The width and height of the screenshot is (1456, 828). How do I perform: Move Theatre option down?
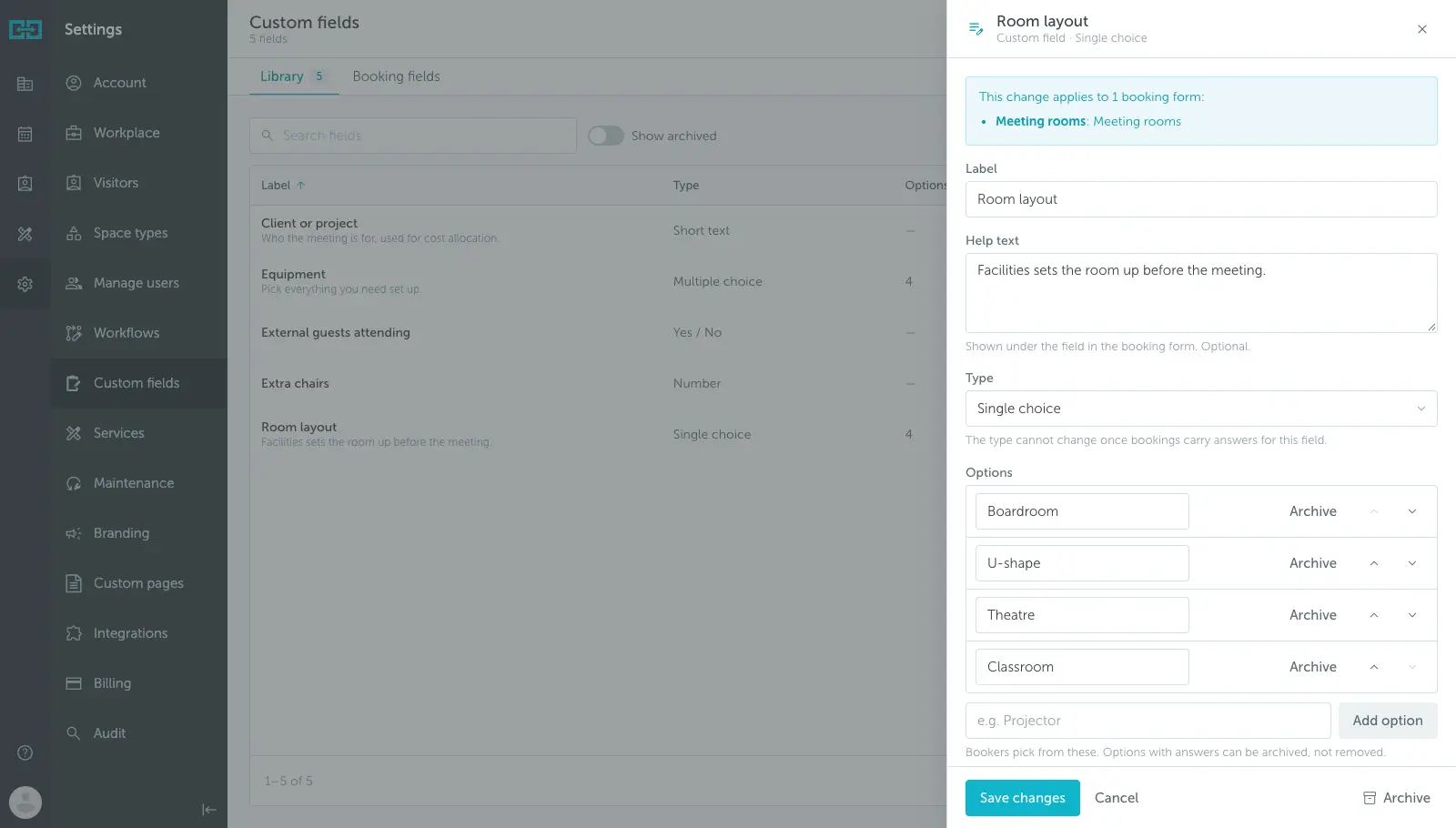1412,615
